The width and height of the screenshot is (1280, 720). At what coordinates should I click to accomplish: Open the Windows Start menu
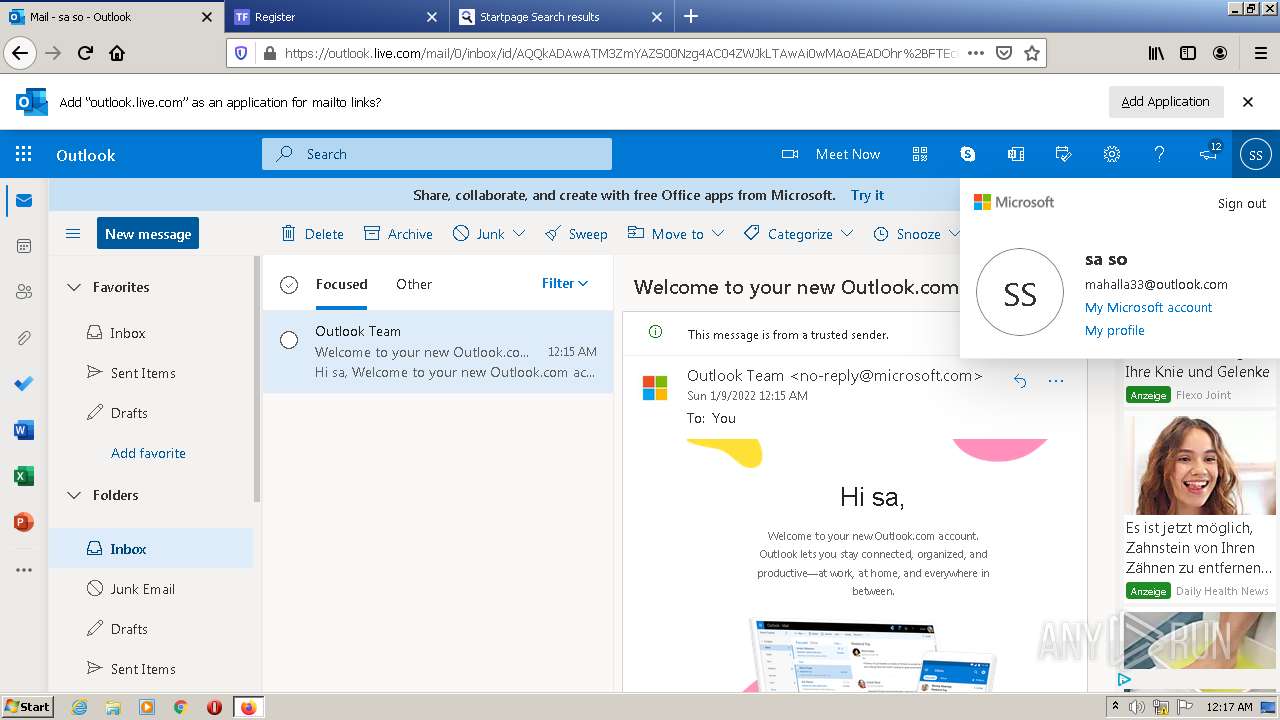click(27, 706)
